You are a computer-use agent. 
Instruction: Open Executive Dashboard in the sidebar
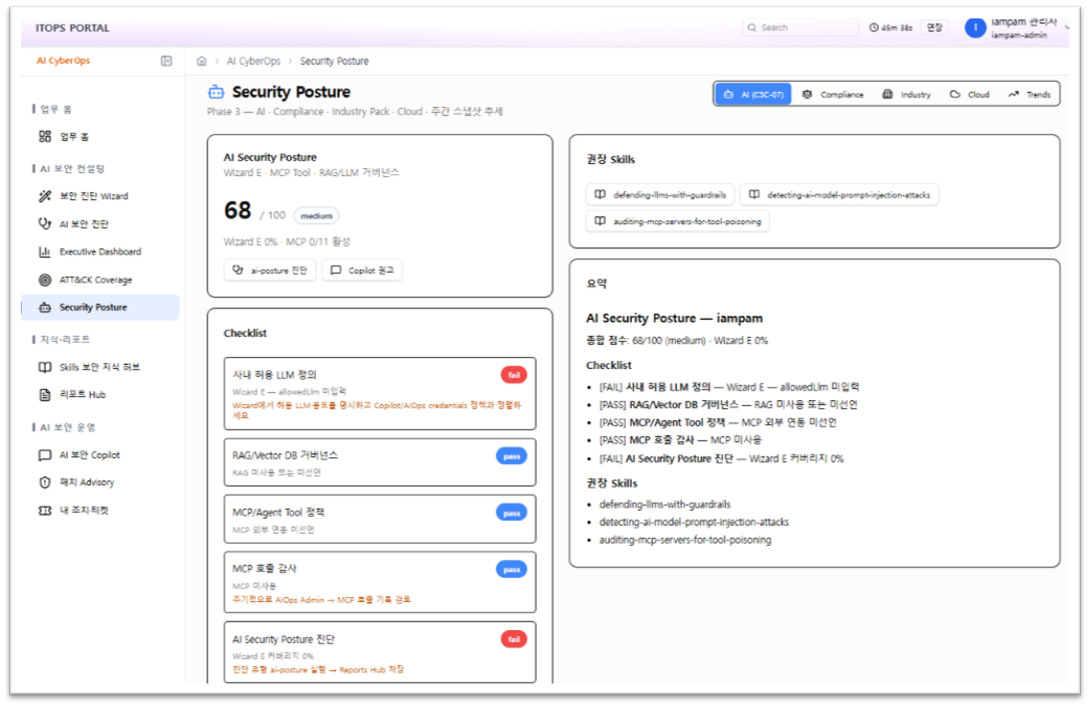point(101,252)
